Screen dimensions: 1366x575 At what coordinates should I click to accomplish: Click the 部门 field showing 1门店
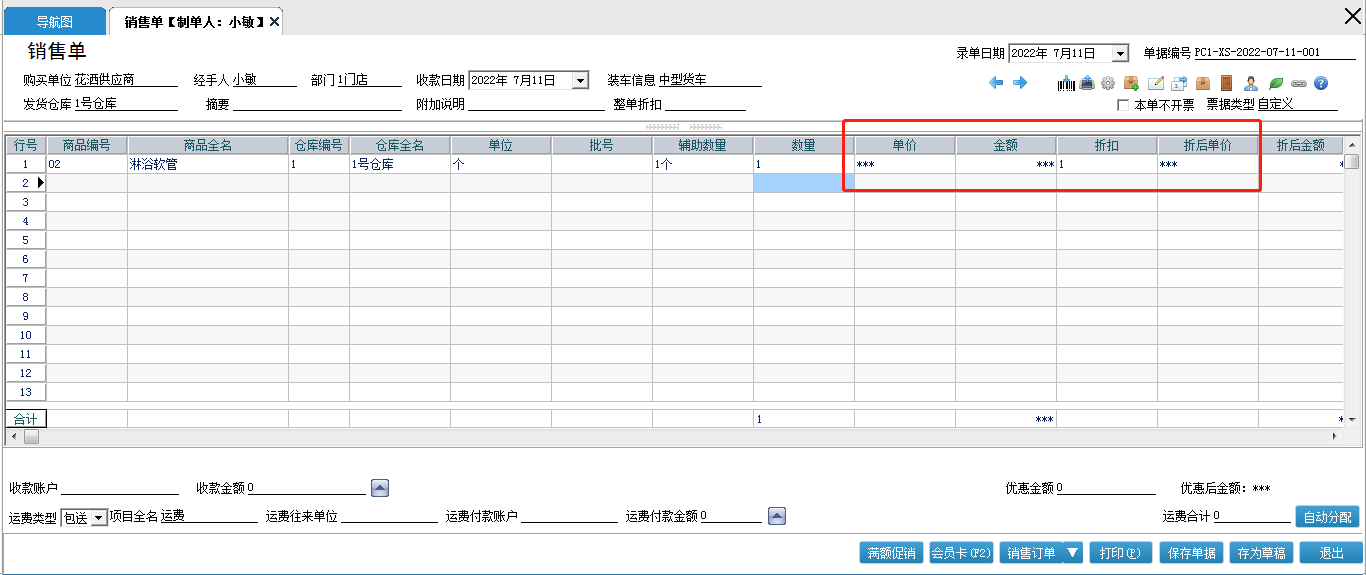click(x=369, y=80)
